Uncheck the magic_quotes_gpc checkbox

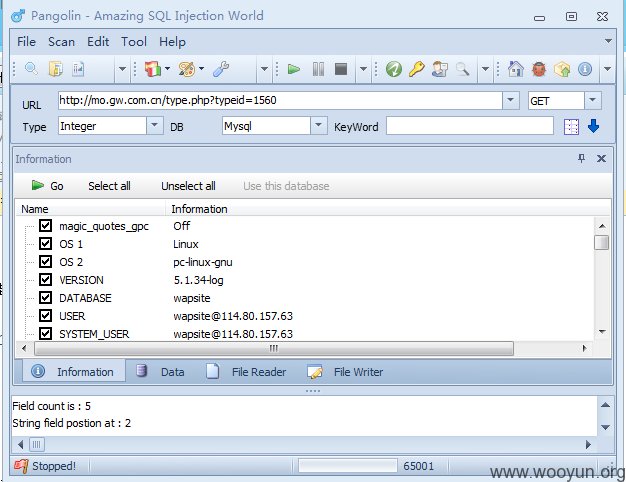pos(45,226)
